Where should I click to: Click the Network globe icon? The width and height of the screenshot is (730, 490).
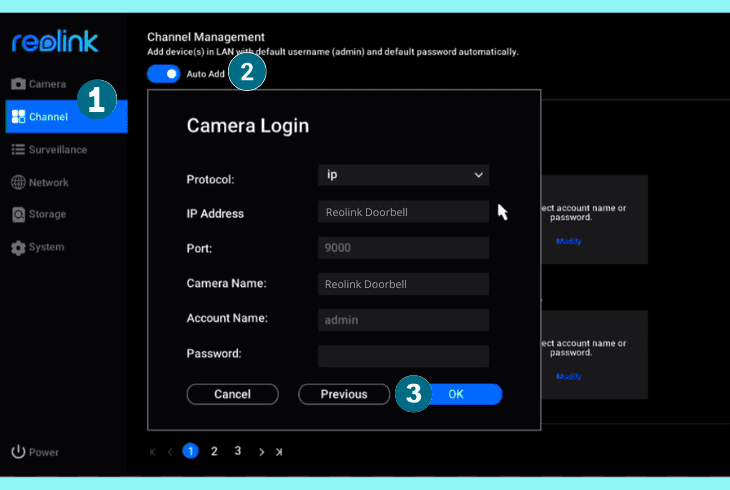pyautogui.click(x=18, y=182)
